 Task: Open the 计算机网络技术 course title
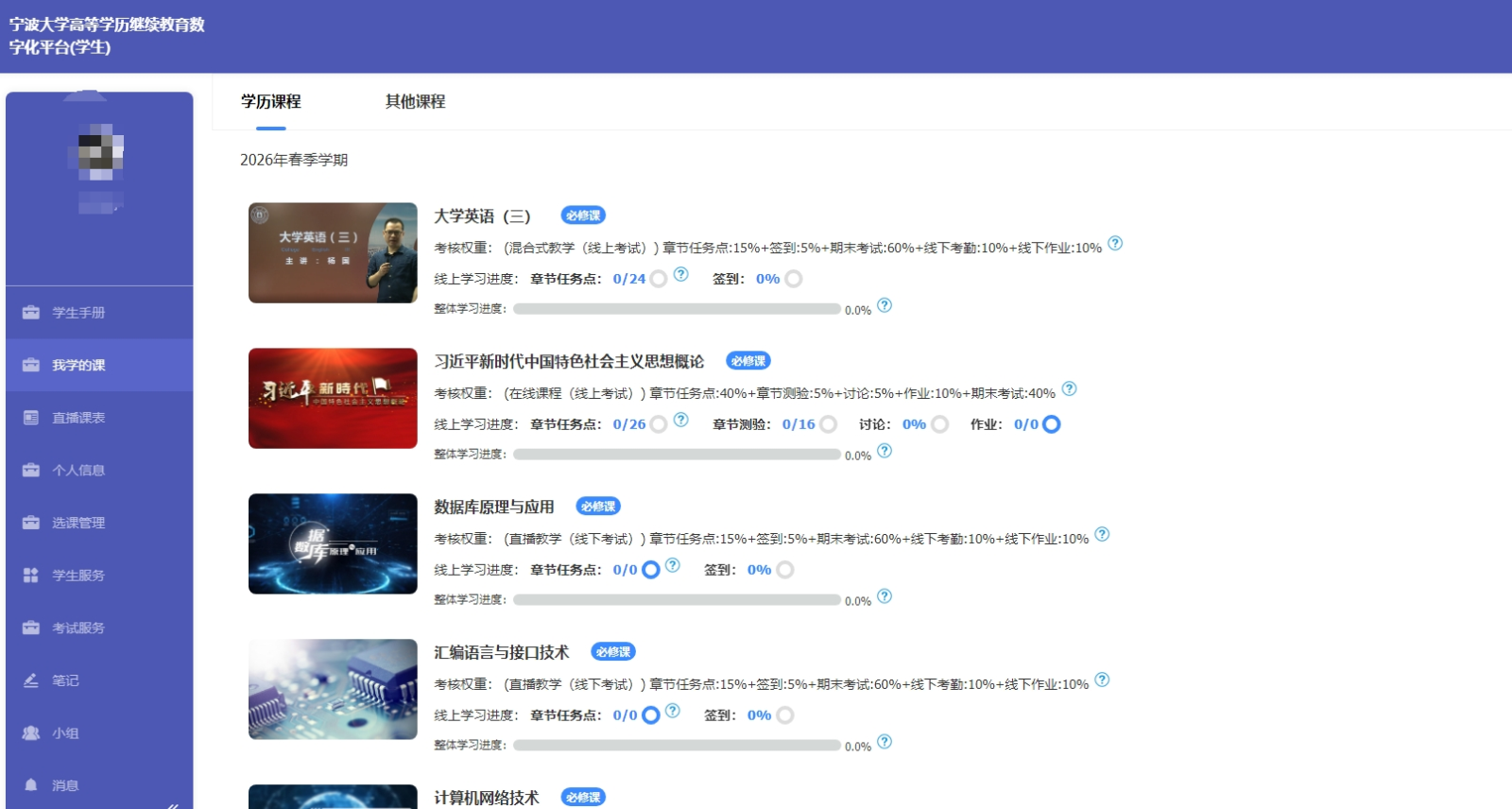(487, 799)
